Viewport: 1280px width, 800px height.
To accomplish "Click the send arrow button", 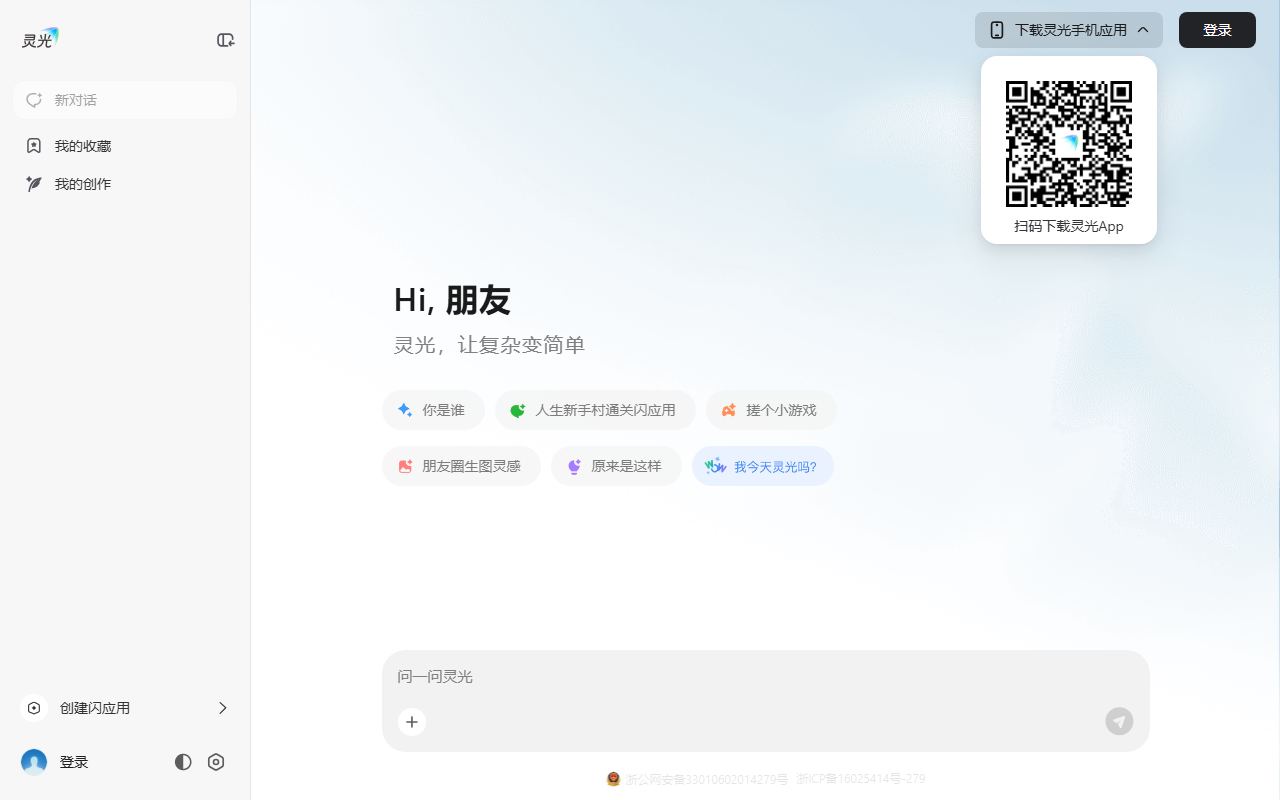I will [x=1119, y=721].
